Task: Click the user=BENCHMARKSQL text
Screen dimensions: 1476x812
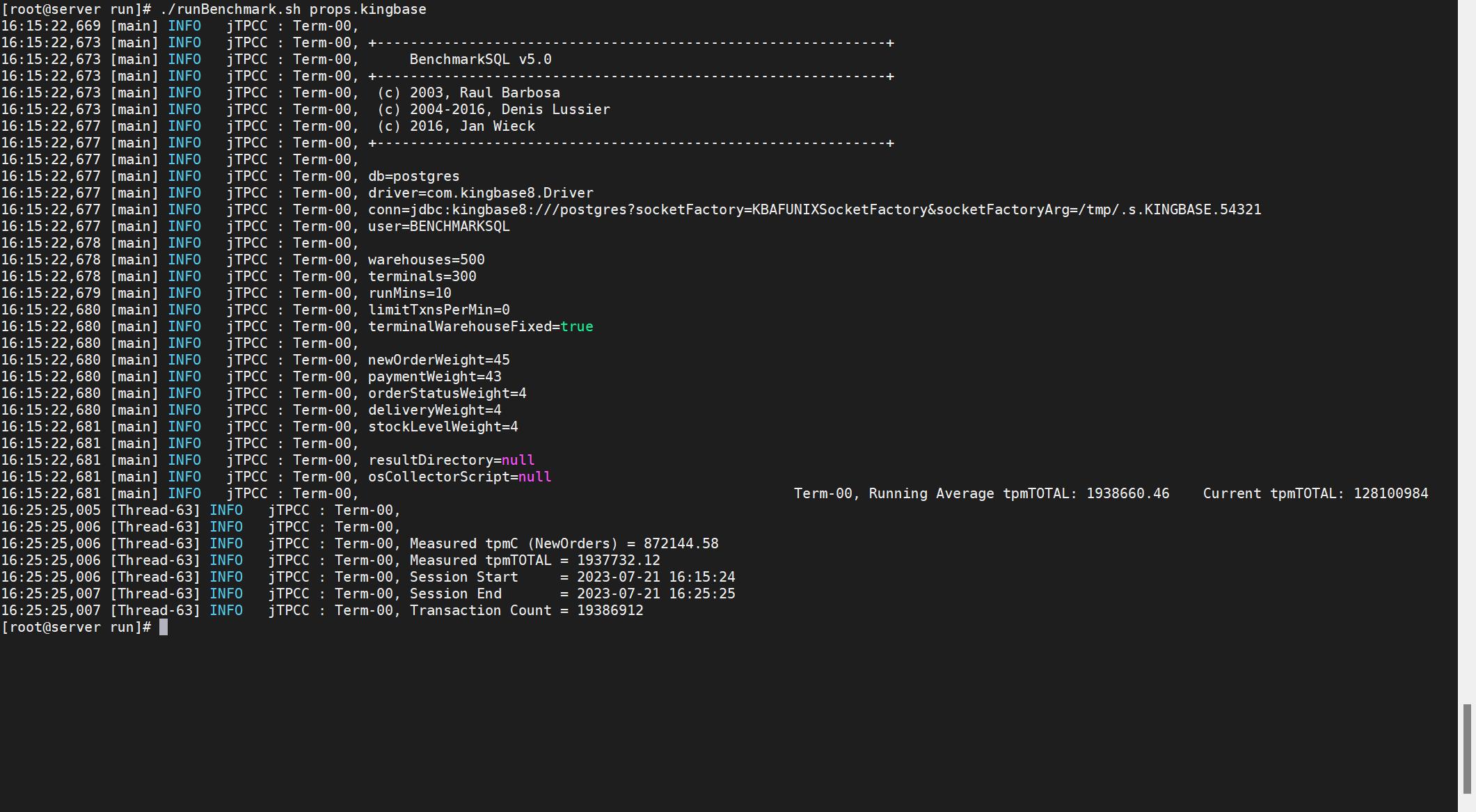Action: (438, 226)
